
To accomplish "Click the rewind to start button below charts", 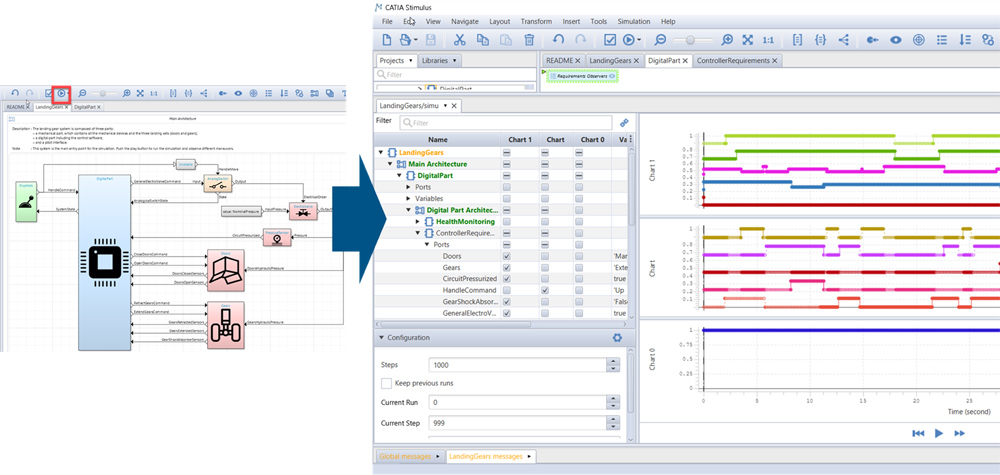I will pyautogui.click(x=918, y=433).
